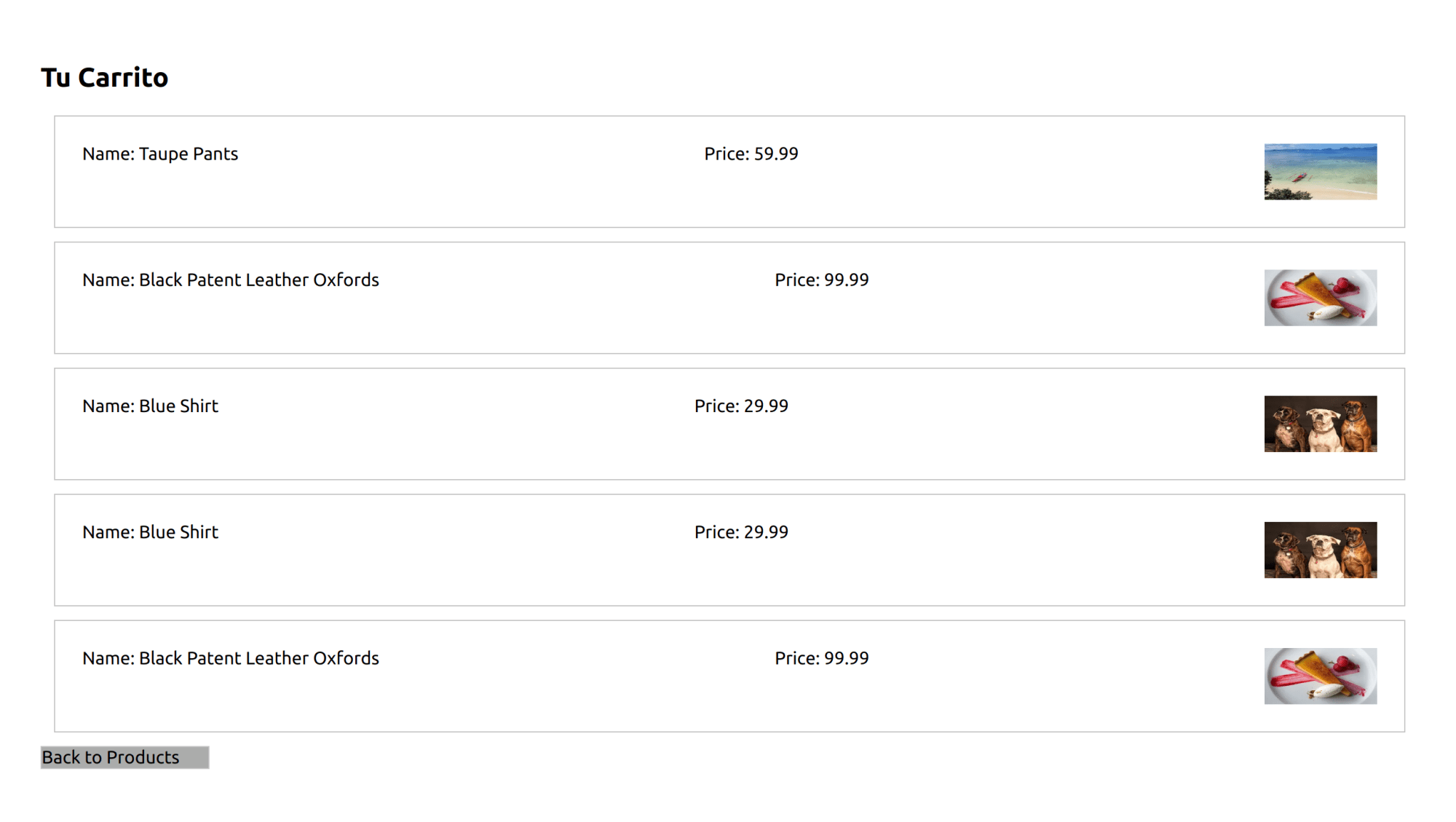Click the first 99.99 price label
Screen dimensions: 1456x822
click(x=821, y=280)
